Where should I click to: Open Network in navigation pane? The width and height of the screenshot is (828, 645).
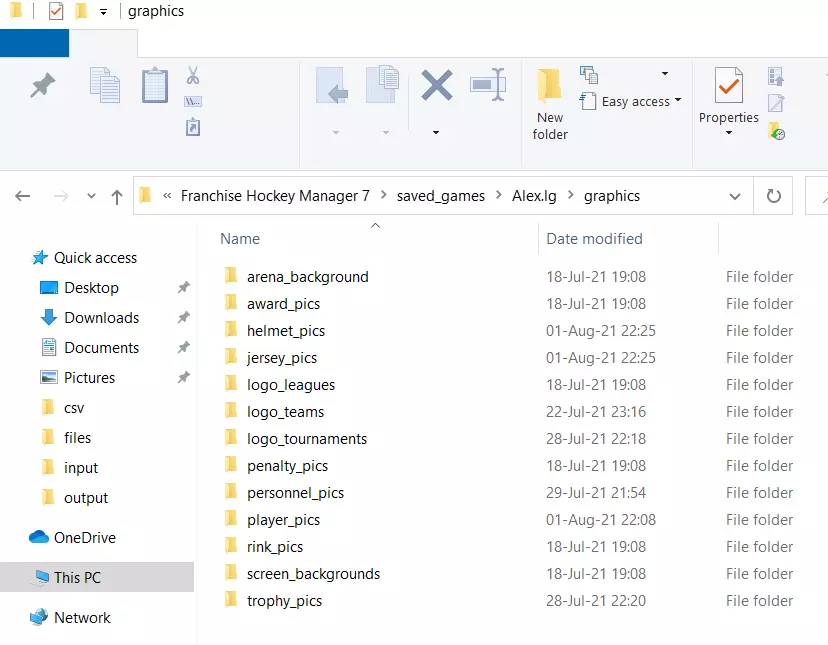(70, 618)
